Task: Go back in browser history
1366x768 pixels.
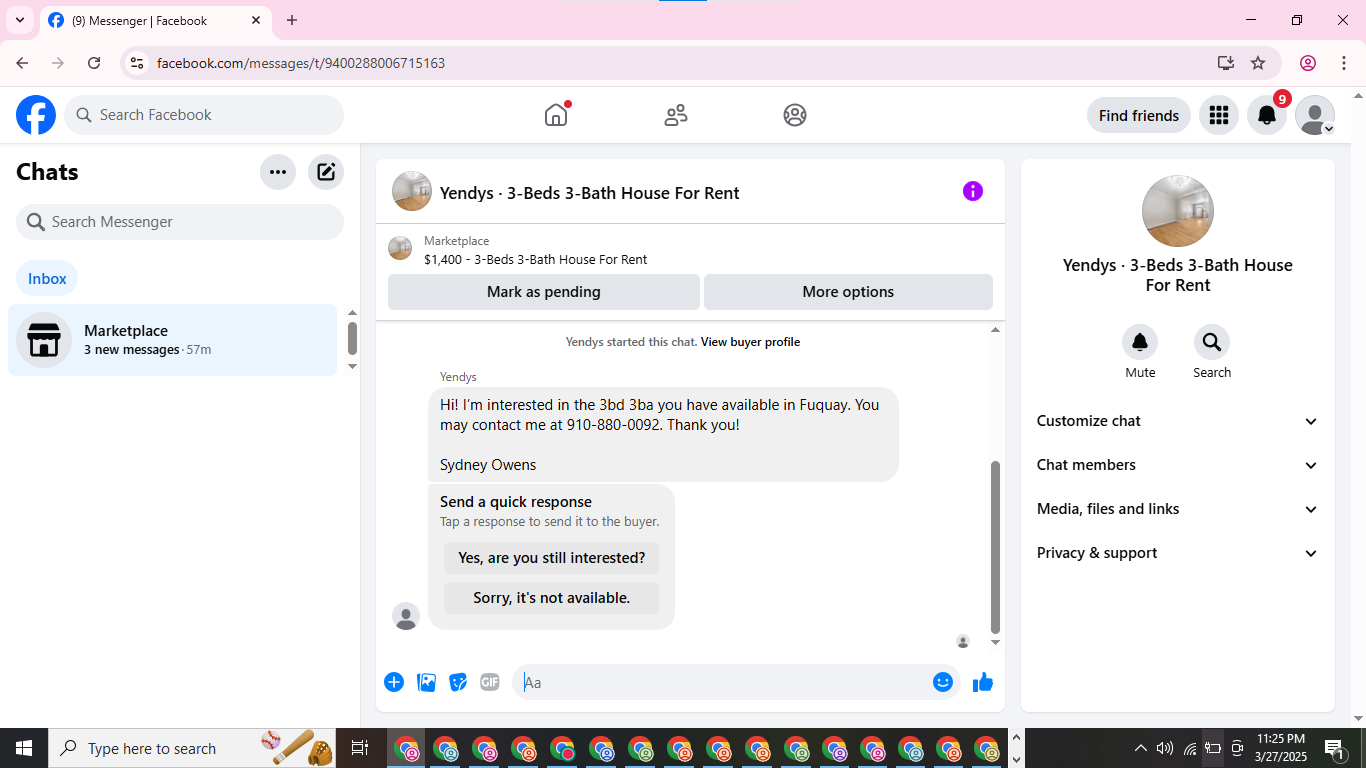Action: [x=22, y=63]
